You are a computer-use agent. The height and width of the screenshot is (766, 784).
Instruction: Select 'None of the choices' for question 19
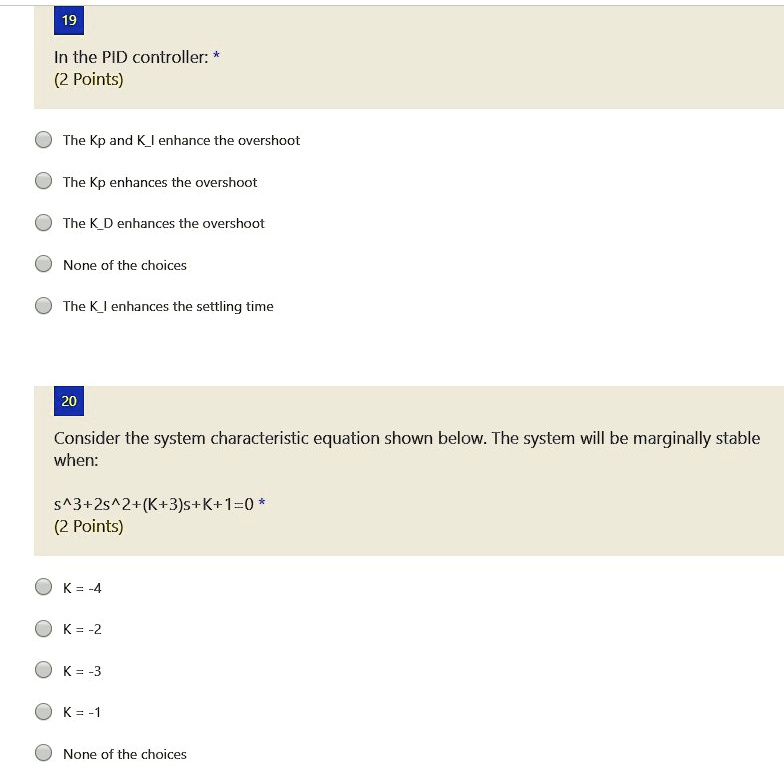pos(44,264)
